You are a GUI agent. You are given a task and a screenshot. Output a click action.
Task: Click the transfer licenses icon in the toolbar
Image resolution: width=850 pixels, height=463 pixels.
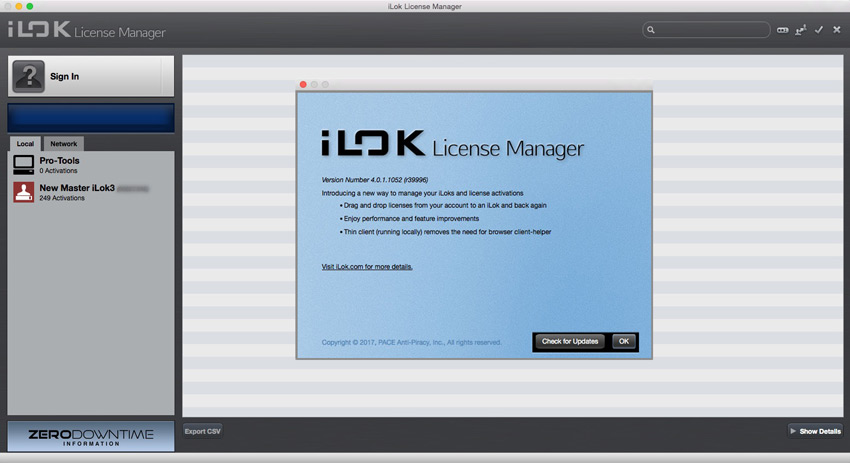(x=801, y=30)
